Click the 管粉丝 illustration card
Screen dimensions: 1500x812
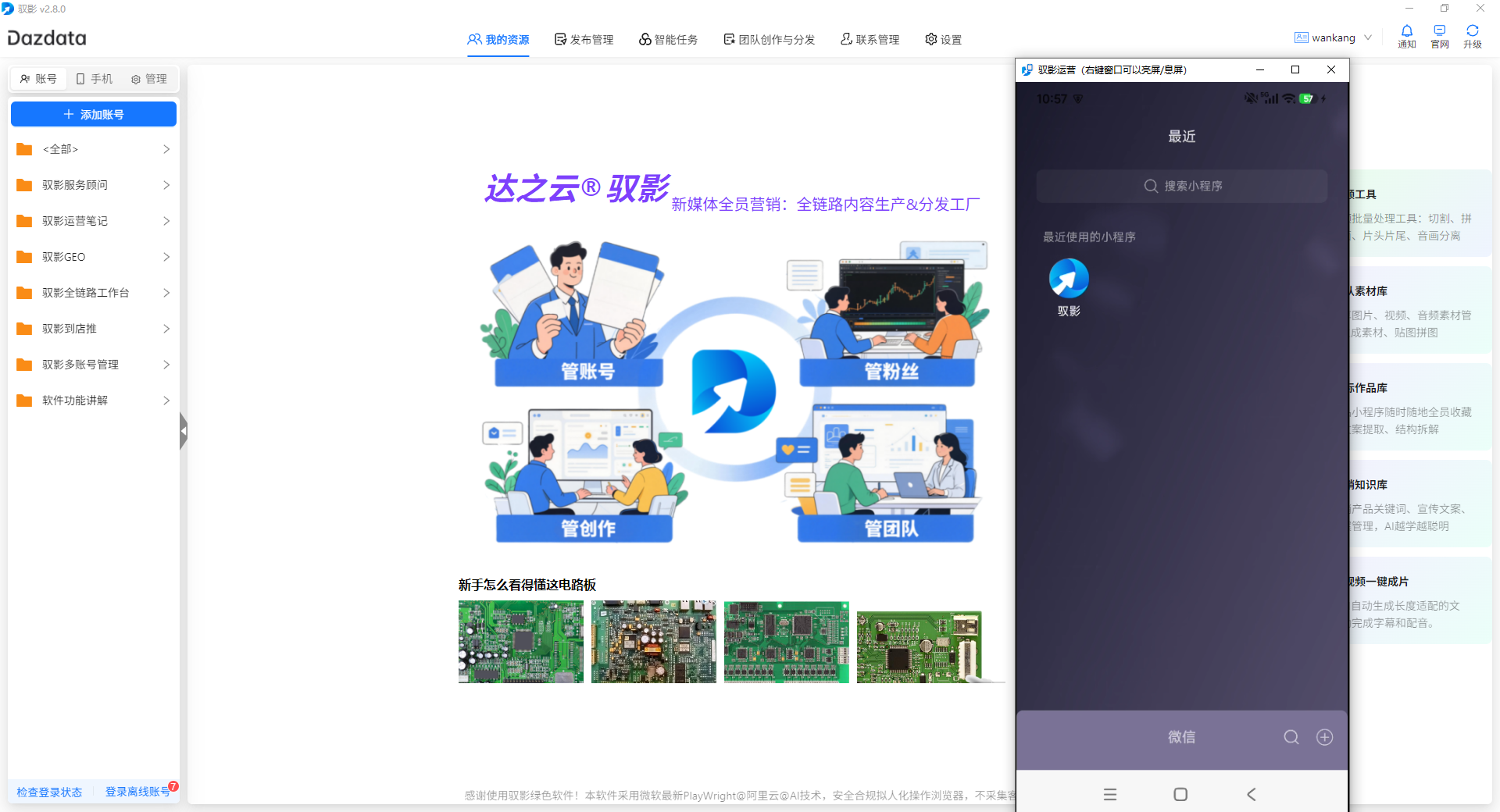point(887,313)
